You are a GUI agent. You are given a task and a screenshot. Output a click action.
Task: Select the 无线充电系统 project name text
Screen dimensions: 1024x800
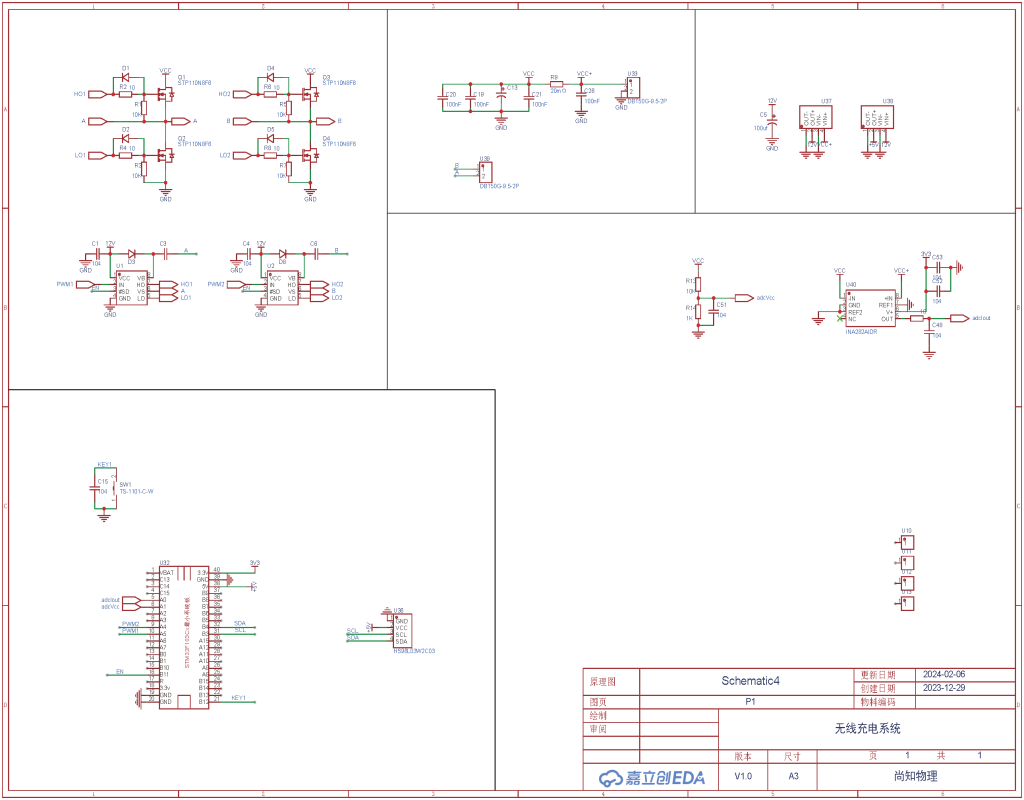(867, 729)
